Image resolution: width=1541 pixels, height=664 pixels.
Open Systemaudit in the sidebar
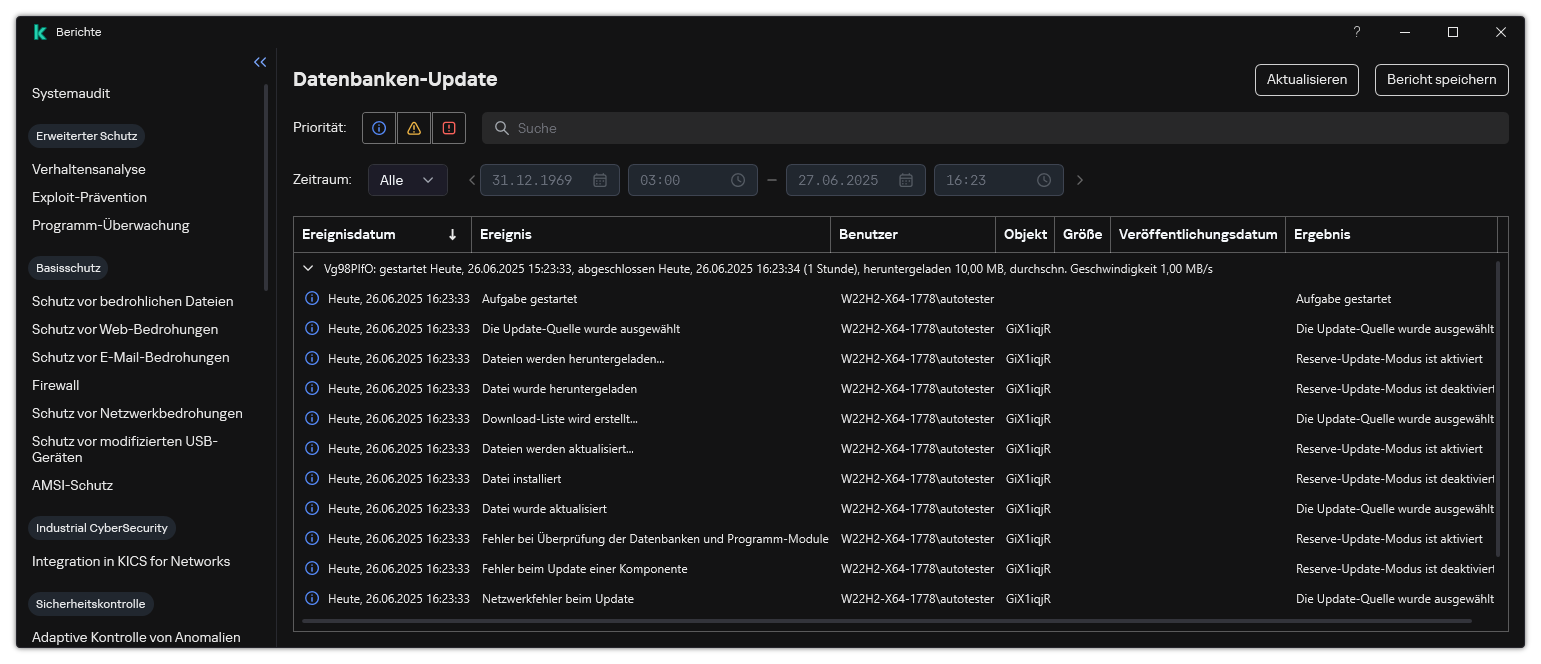pos(71,93)
